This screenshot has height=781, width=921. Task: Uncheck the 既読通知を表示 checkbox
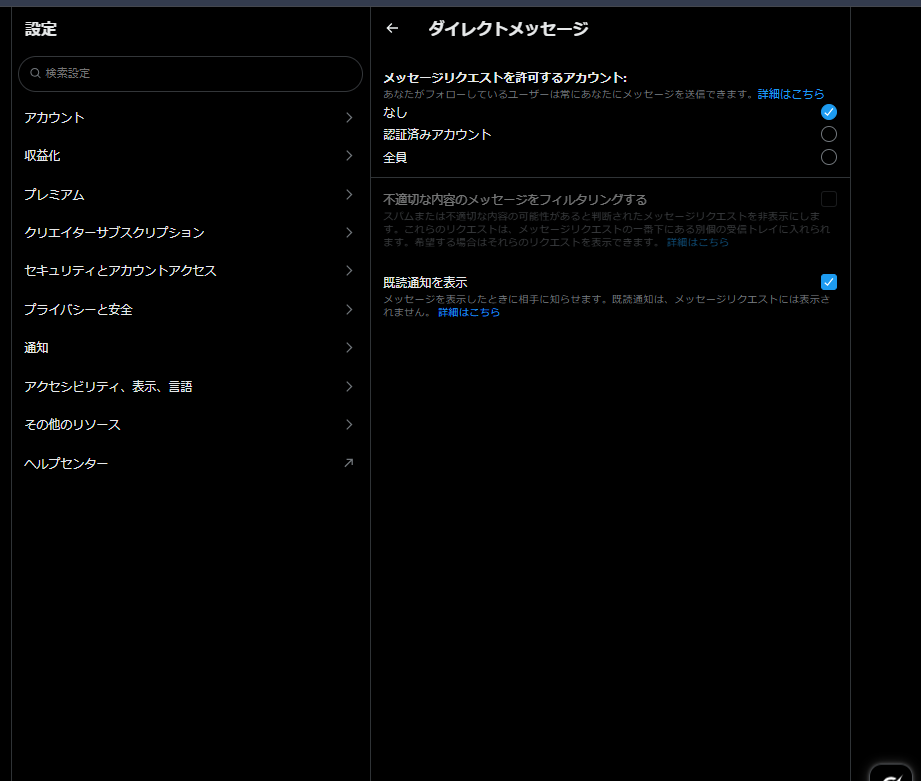click(x=828, y=282)
